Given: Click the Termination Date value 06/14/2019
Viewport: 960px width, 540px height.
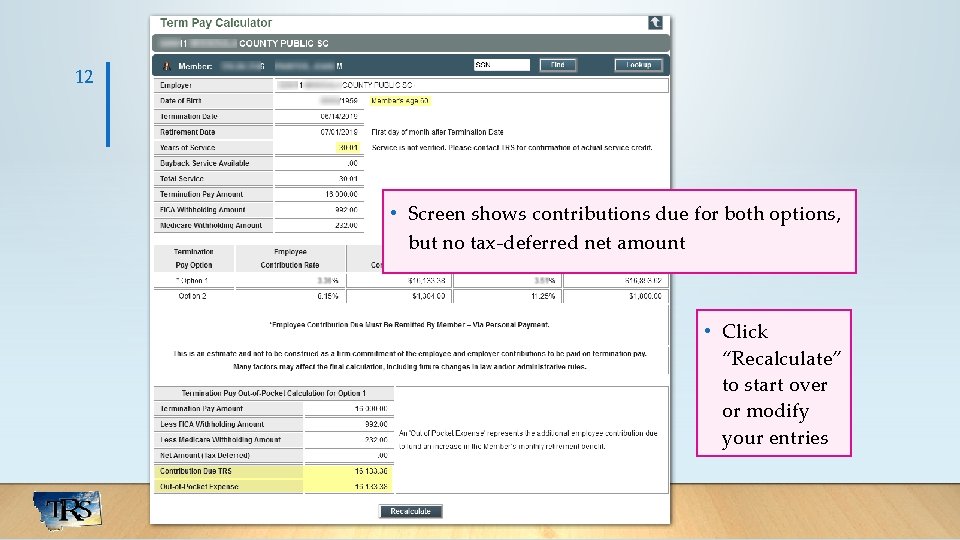Looking at the screenshot, I should coord(339,116).
